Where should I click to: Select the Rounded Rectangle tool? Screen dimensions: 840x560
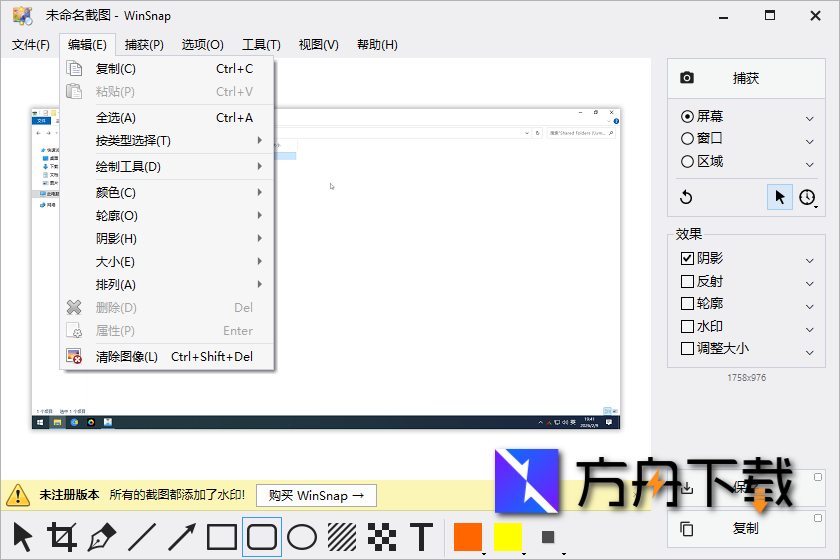point(262,537)
